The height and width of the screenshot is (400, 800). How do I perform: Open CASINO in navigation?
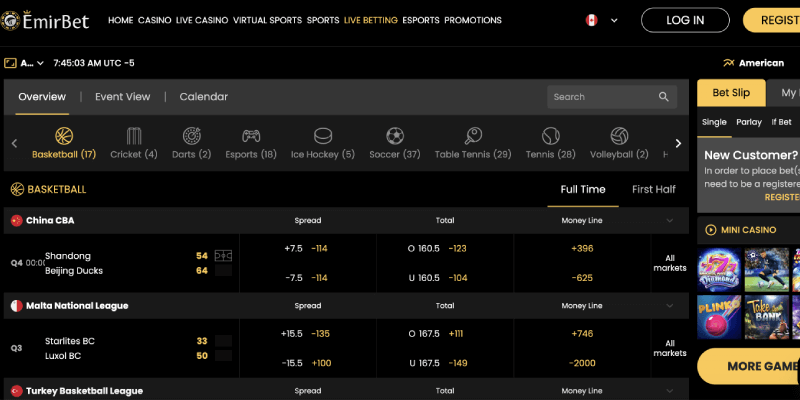coord(155,20)
